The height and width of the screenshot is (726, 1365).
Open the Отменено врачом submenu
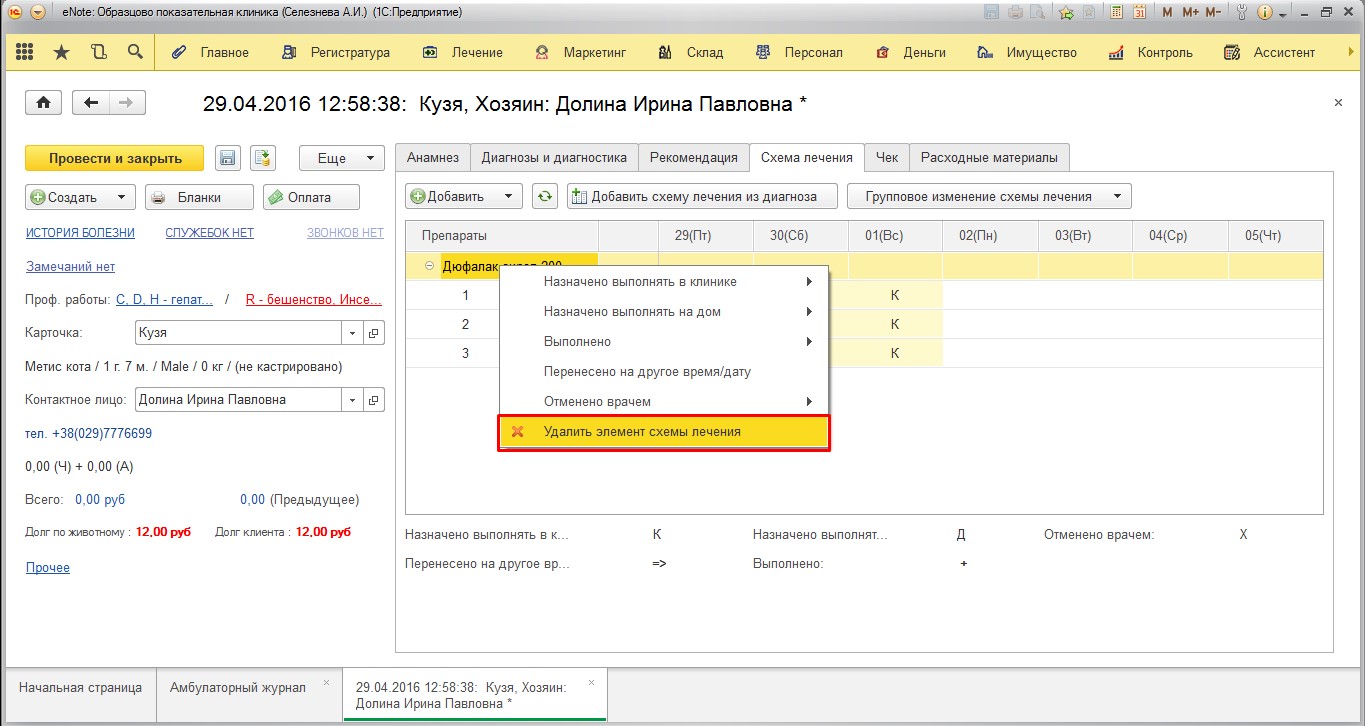[x=664, y=402]
